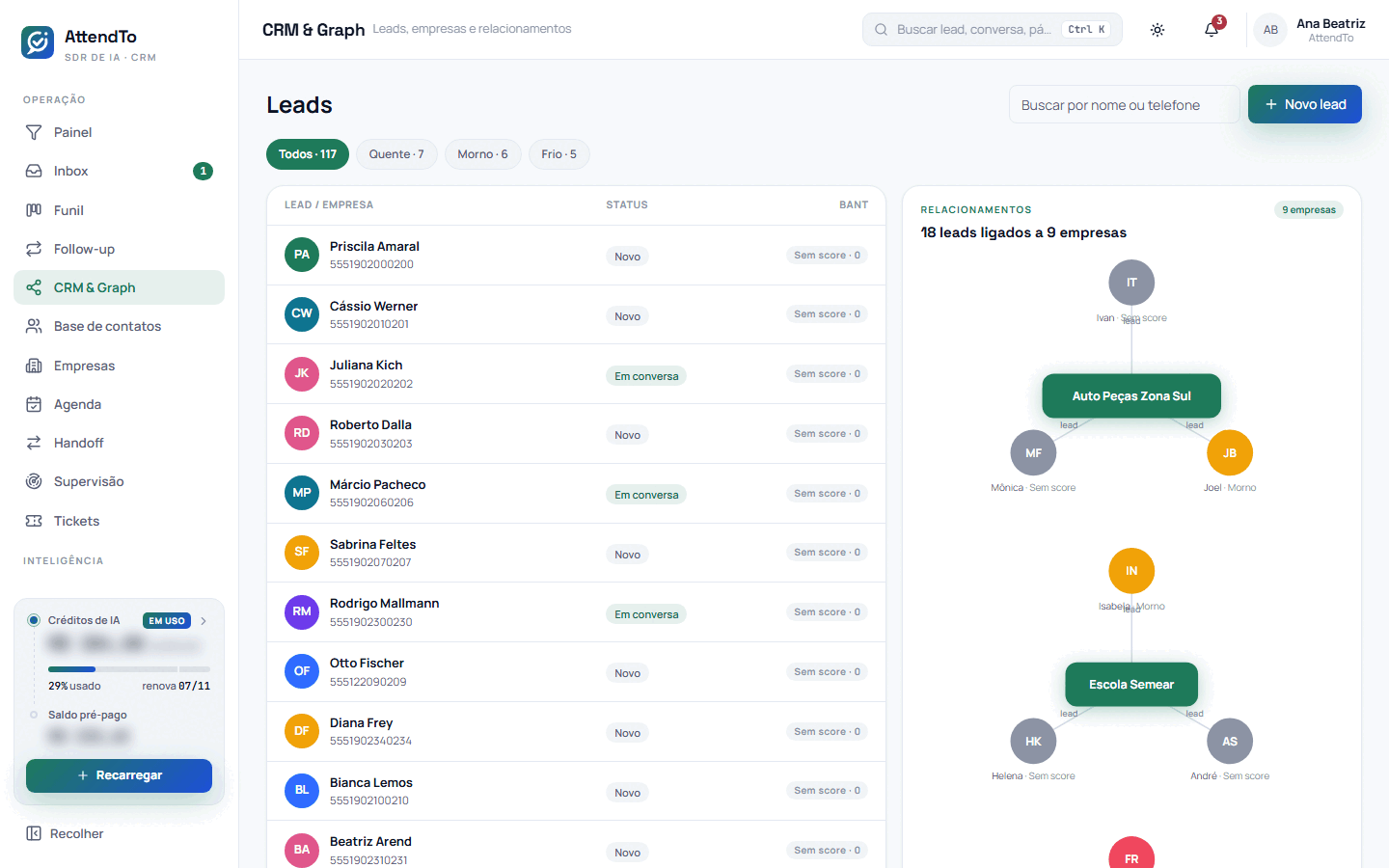Show the Morno · 6 leads

pos(482,154)
